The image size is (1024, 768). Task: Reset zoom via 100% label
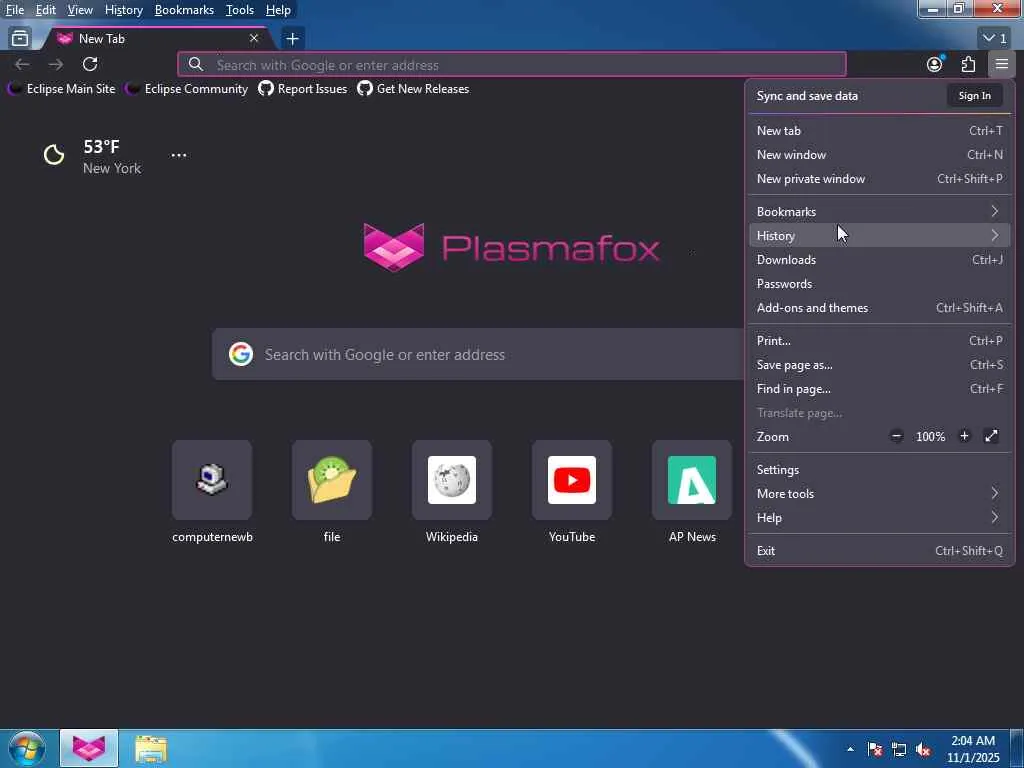(x=931, y=437)
